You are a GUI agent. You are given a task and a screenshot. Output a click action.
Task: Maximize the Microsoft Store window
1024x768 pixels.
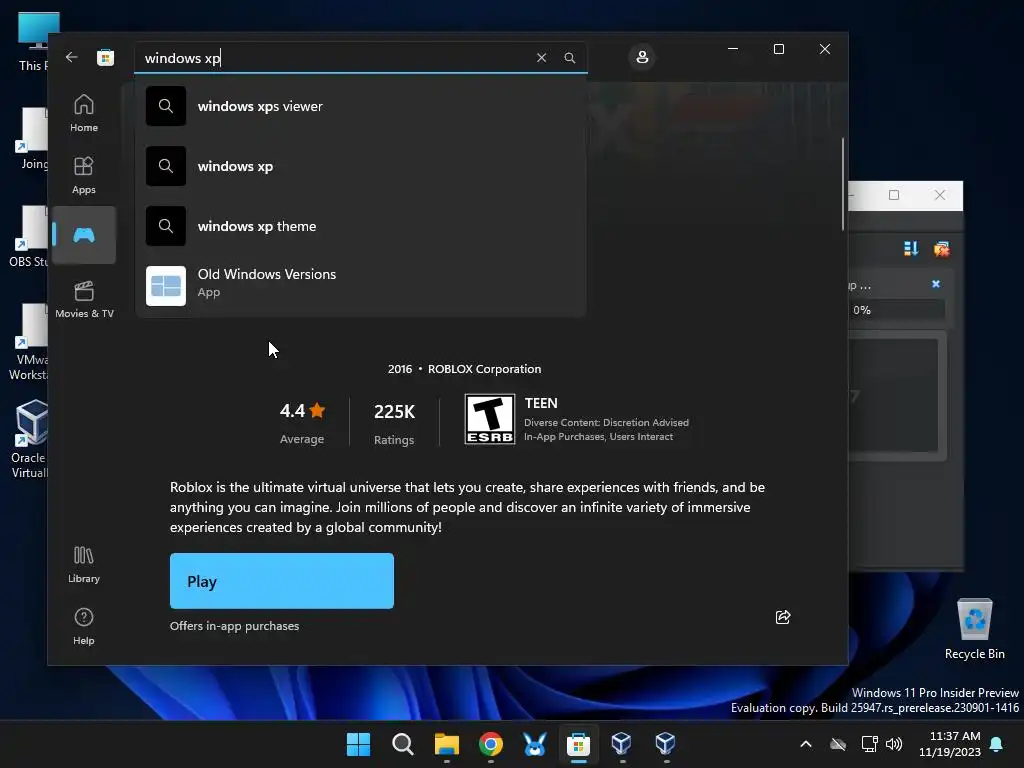pyautogui.click(x=778, y=49)
